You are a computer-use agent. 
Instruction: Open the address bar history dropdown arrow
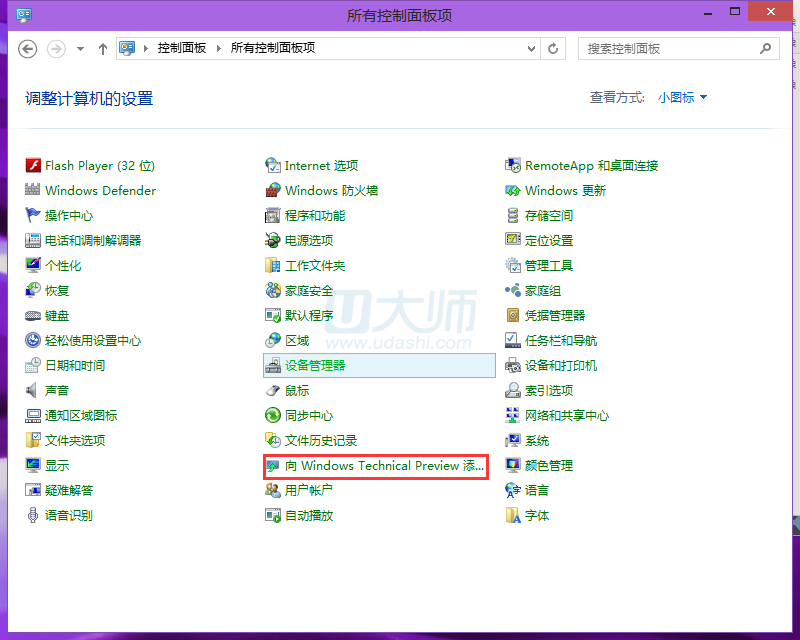pos(530,48)
